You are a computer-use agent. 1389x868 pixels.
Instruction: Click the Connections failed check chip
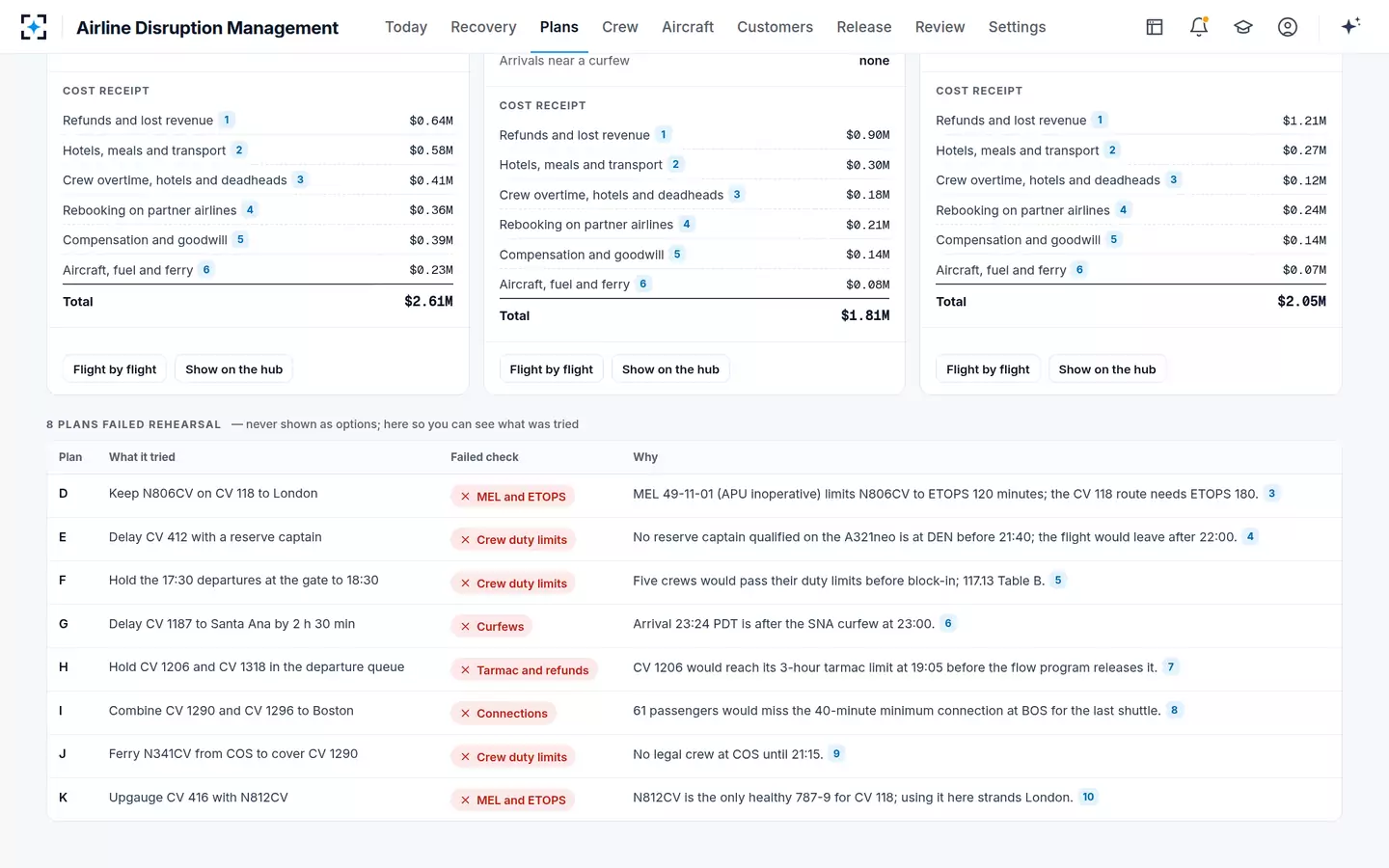[x=504, y=714]
